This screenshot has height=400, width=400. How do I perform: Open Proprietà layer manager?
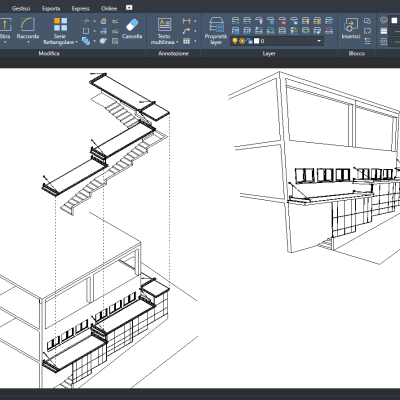[x=216, y=31]
